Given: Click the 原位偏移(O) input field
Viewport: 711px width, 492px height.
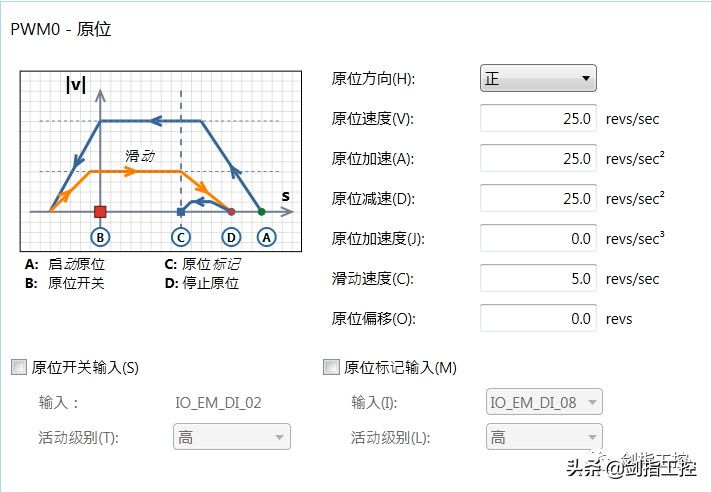Looking at the screenshot, I should tap(538, 318).
